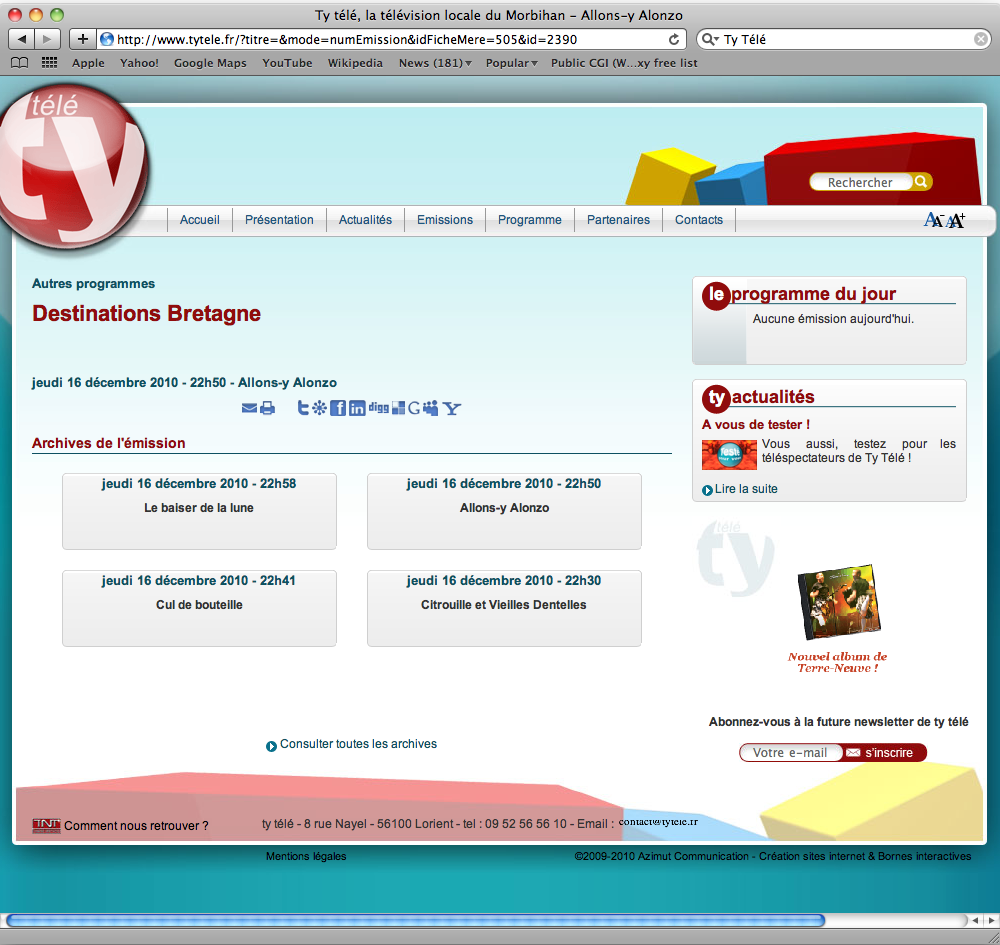Open the Actualités menu item
The width and height of the screenshot is (1000, 945).
click(365, 219)
